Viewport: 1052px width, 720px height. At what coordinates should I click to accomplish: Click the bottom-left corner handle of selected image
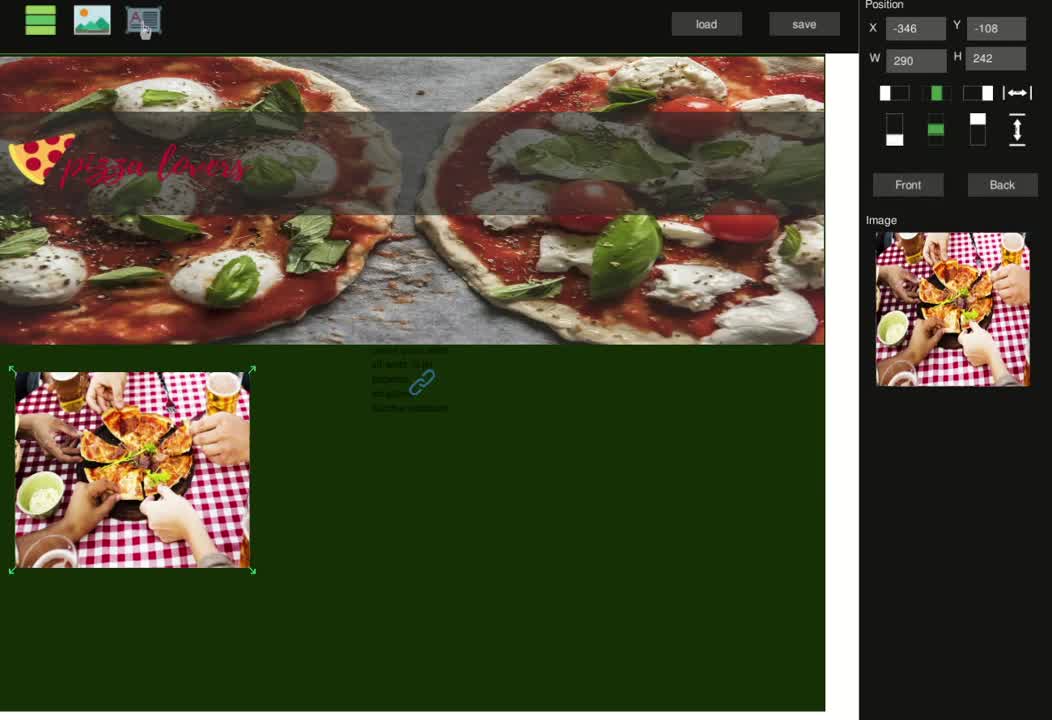click(x=12, y=570)
